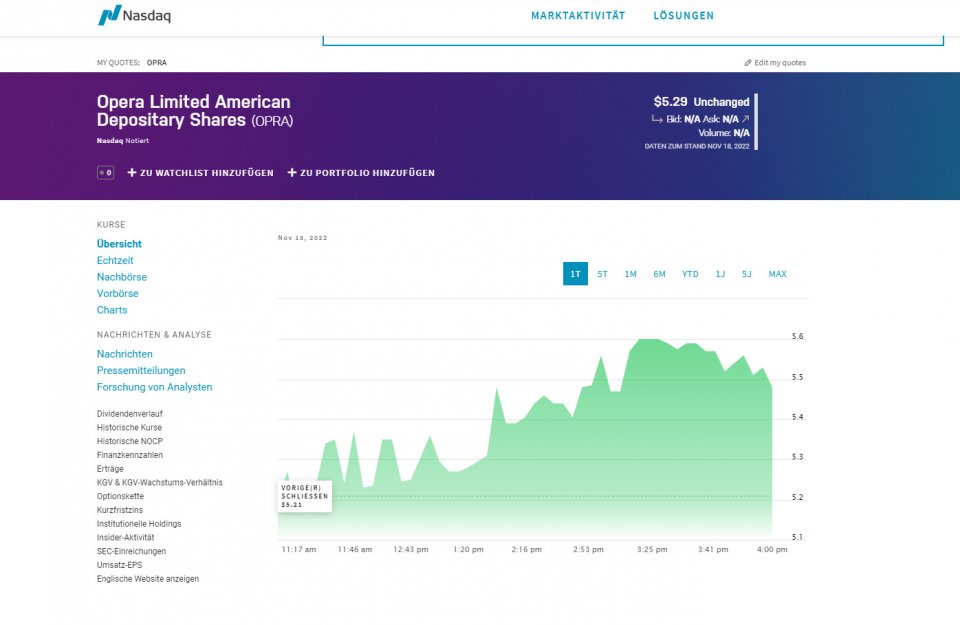960x625 pixels.
Task: Click the Nasdaq logo
Action: pos(134,15)
